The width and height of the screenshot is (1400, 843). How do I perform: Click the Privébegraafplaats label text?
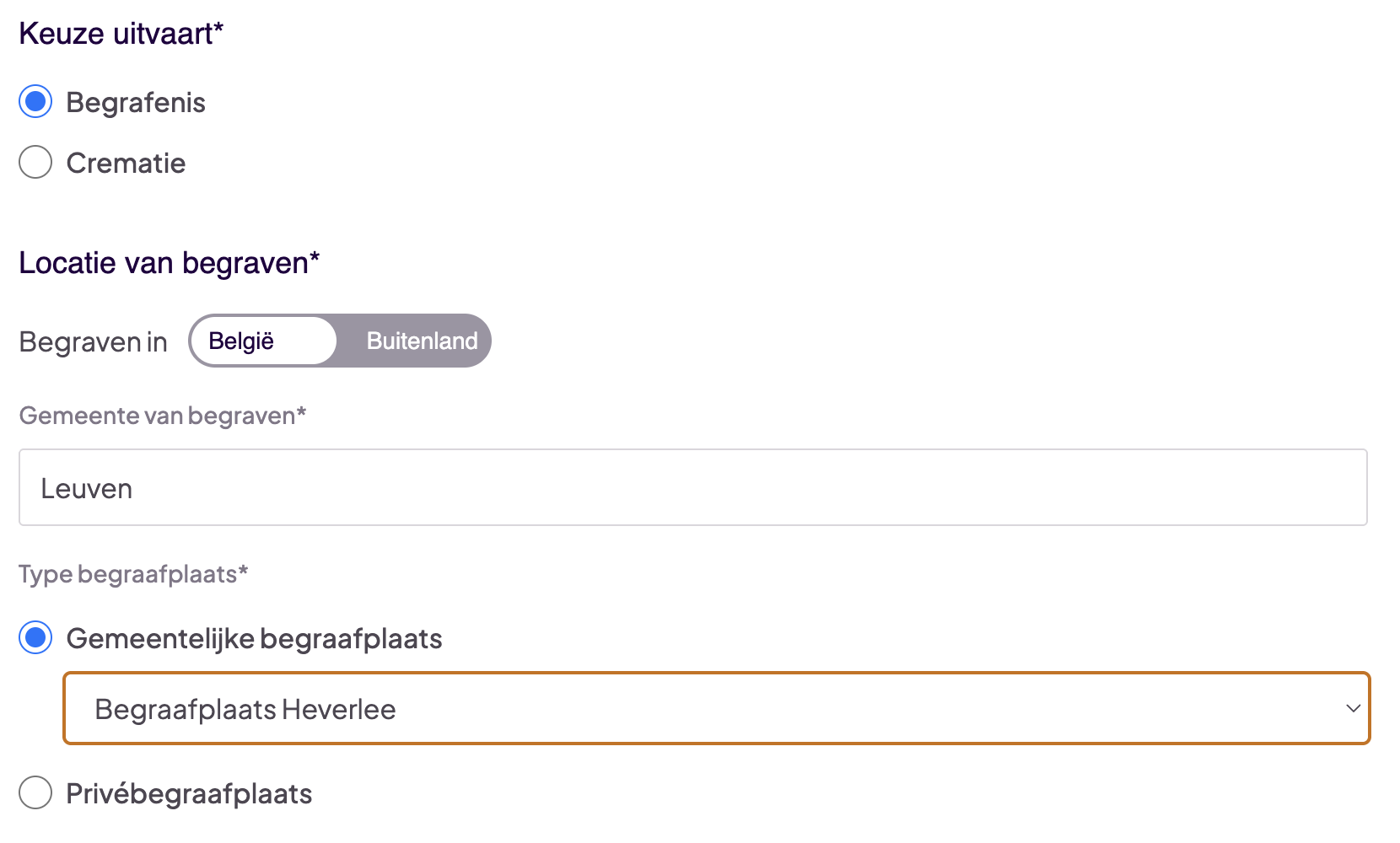[189, 793]
